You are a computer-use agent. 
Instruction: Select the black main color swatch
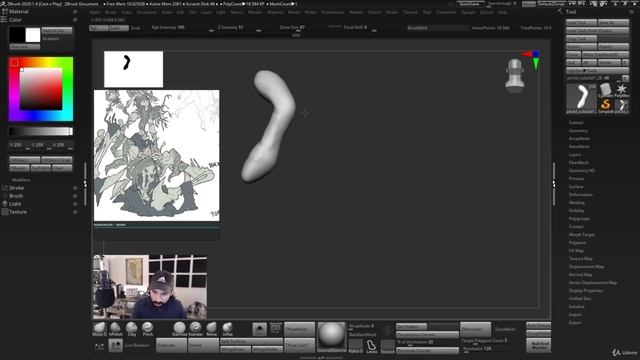click(17, 35)
